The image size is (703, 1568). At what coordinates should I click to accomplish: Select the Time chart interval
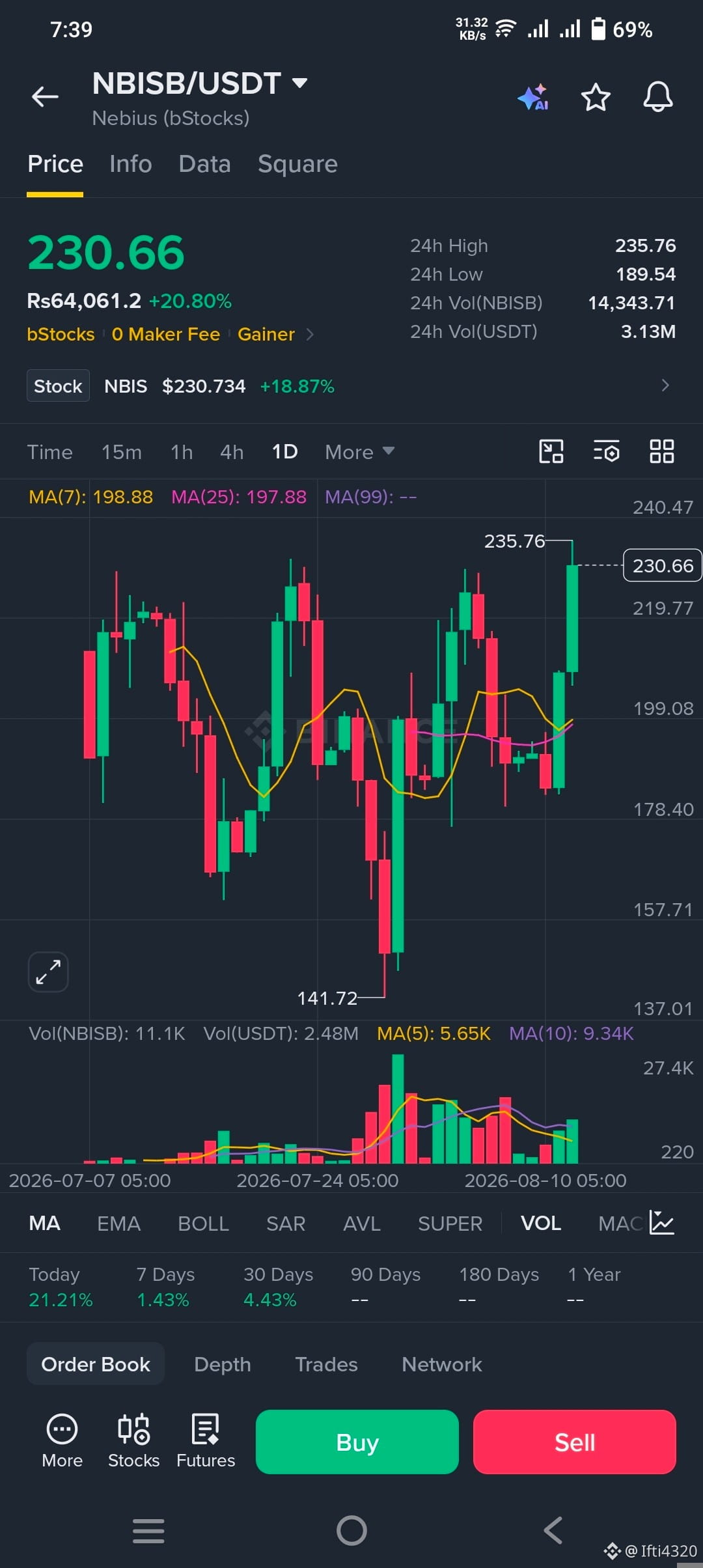(x=49, y=452)
